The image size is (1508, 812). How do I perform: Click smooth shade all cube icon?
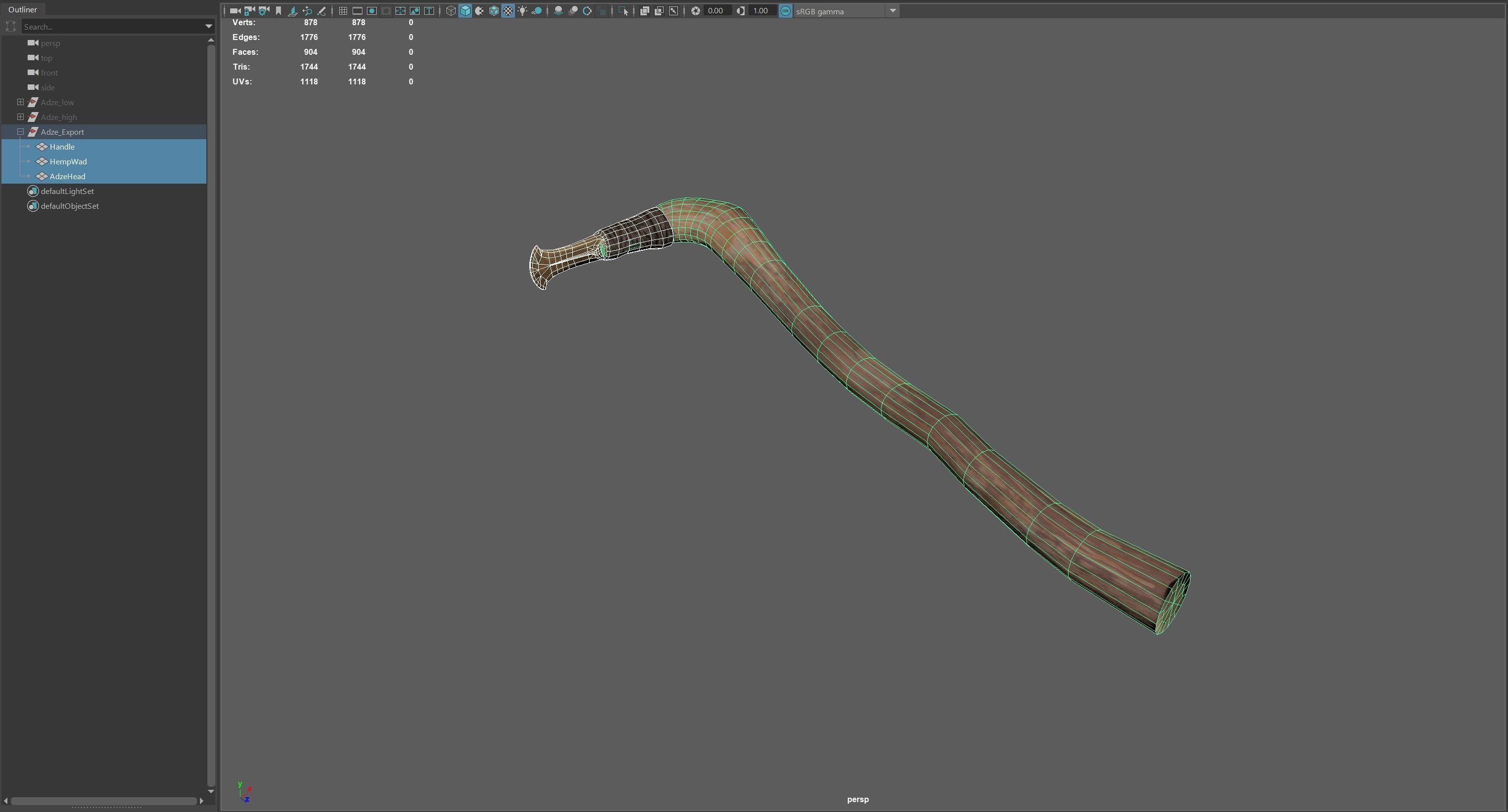[x=466, y=10]
